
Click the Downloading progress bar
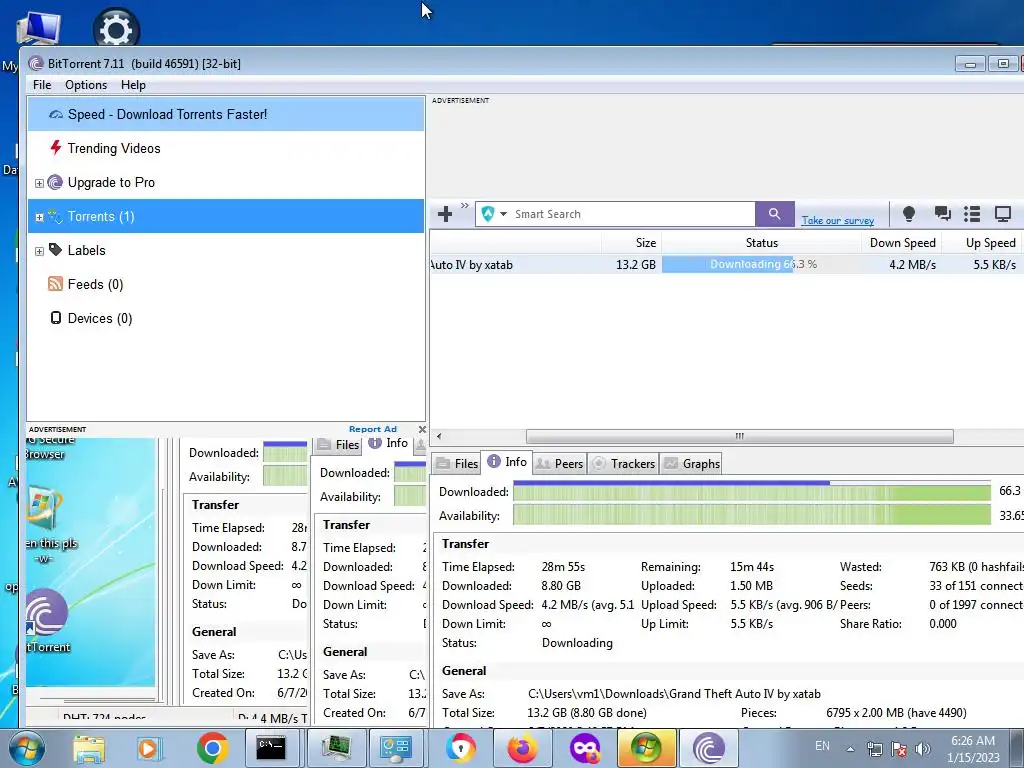point(761,264)
